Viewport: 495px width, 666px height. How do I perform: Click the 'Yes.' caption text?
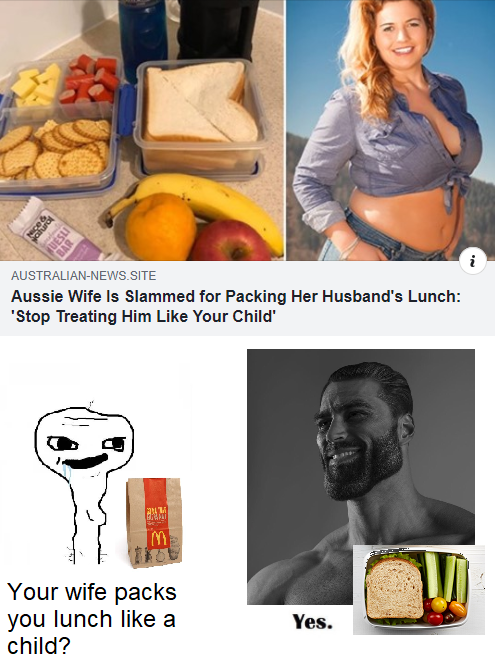point(313,622)
